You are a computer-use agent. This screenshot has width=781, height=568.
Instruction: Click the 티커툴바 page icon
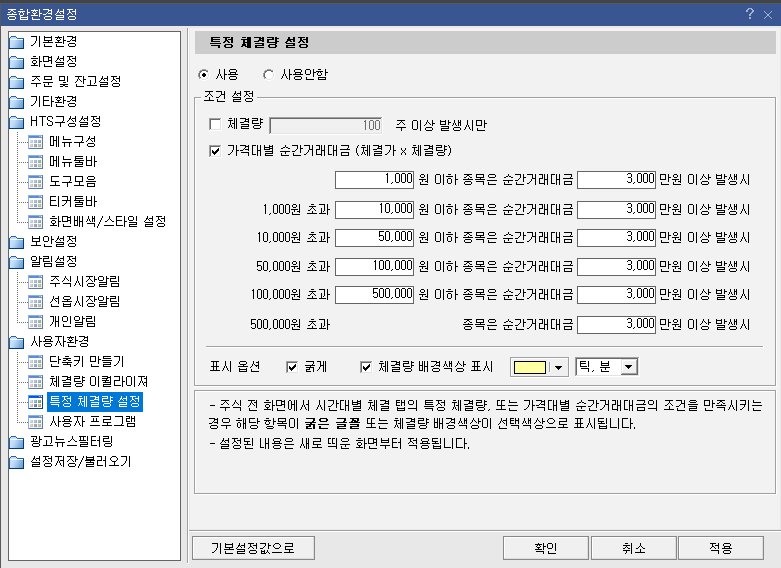click(35, 202)
